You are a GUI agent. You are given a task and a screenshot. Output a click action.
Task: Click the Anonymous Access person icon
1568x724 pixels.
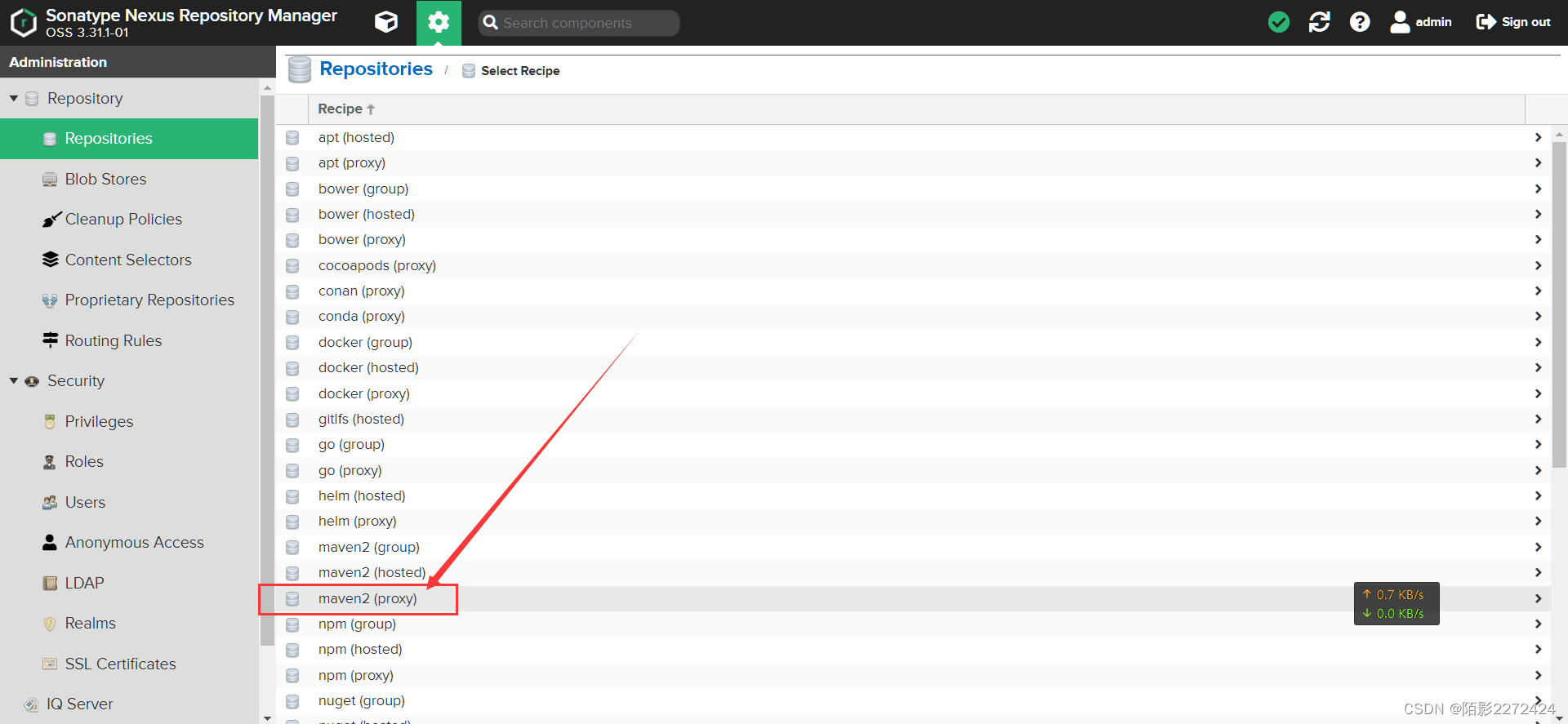click(50, 543)
